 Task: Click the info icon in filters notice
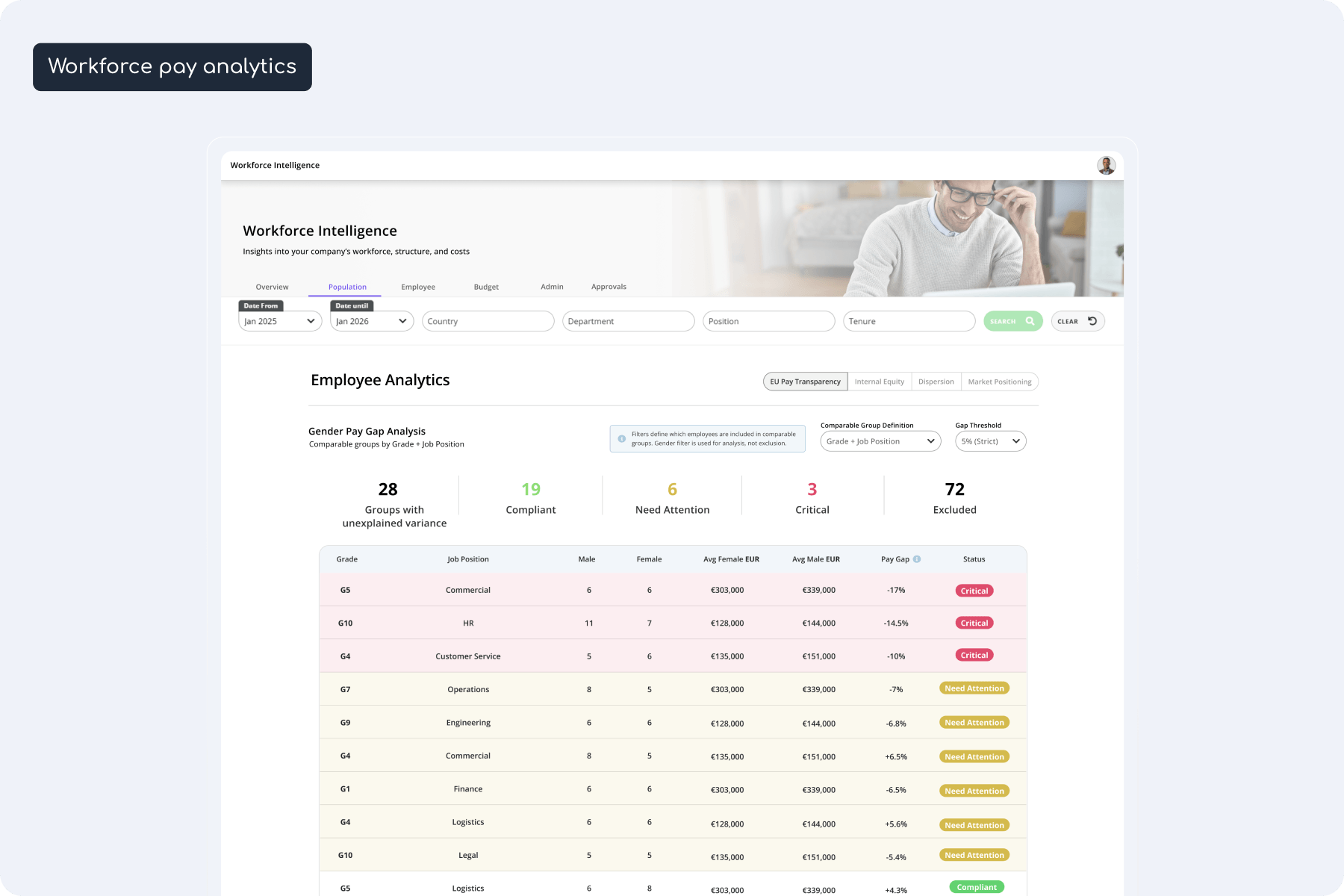621,439
